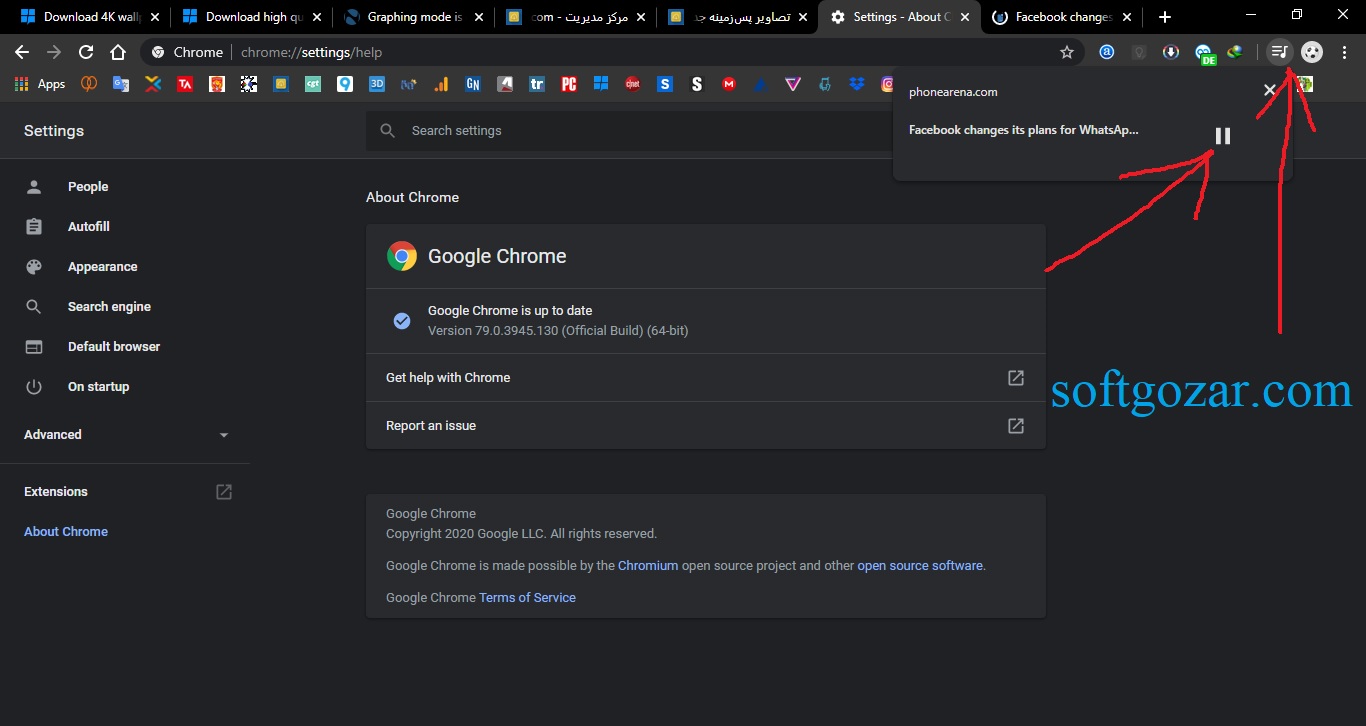This screenshot has height=726, width=1366.
Task: Click Report an issue row
Action: coord(706,426)
